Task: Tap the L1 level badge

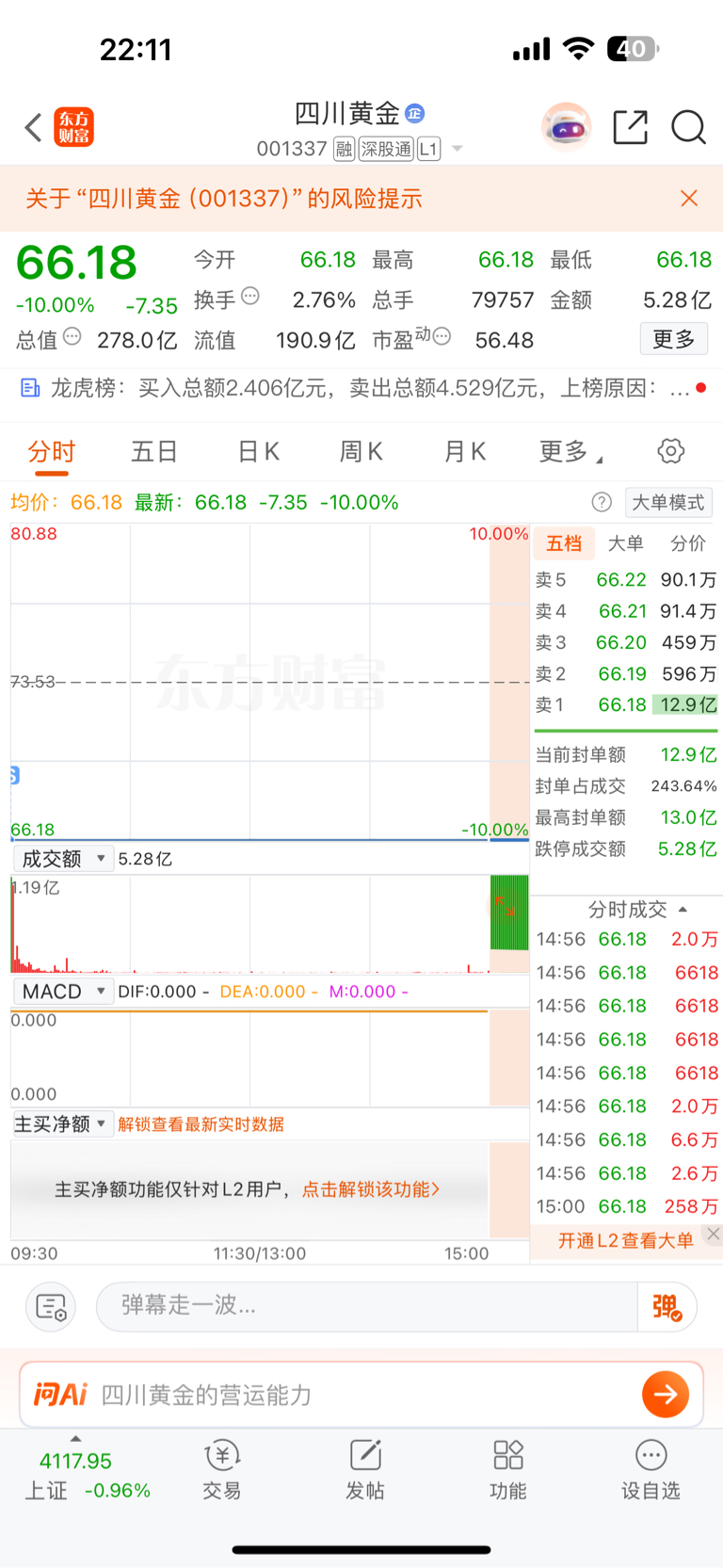Action: point(429,149)
